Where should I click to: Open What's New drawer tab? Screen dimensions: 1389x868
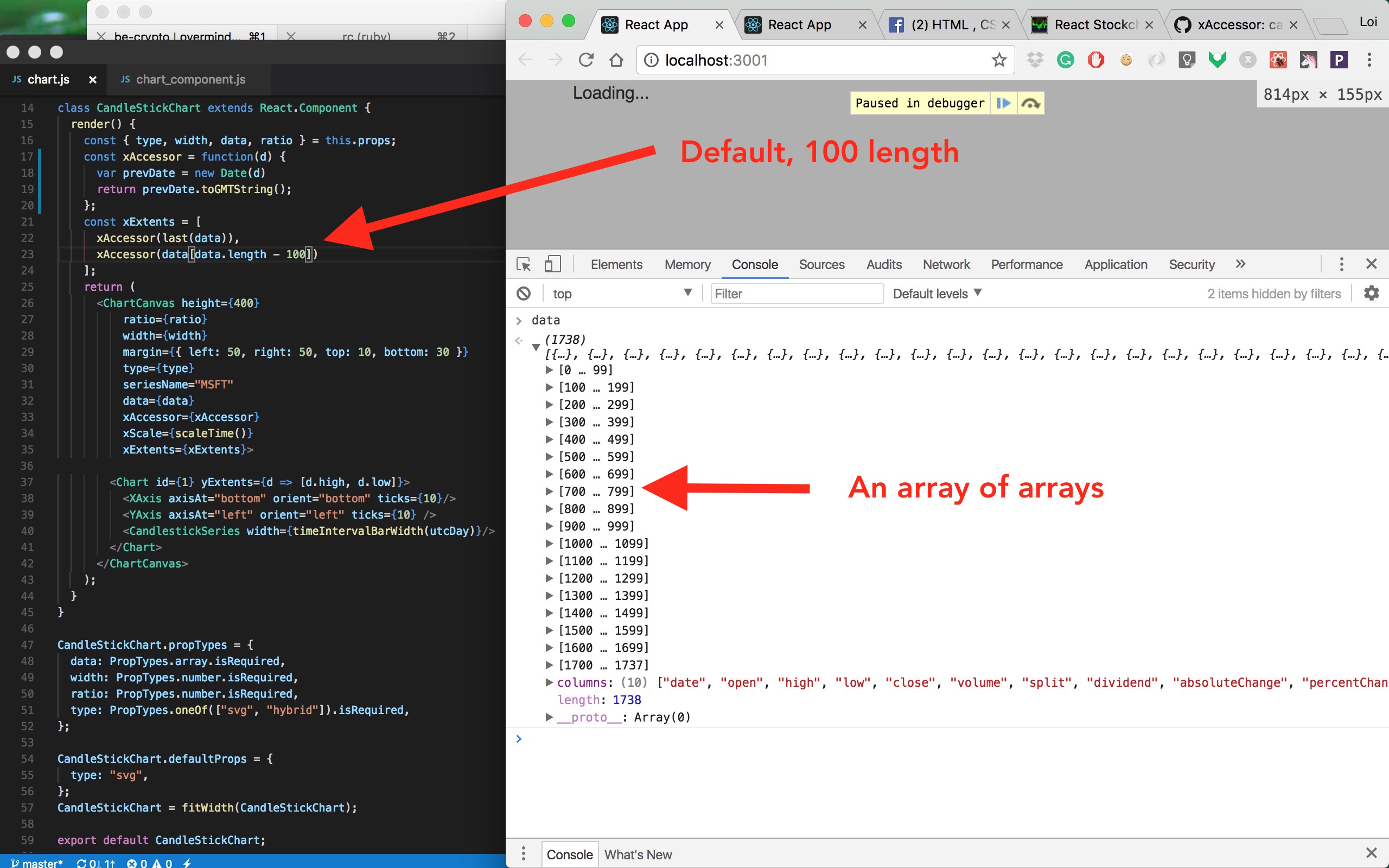pyautogui.click(x=638, y=854)
